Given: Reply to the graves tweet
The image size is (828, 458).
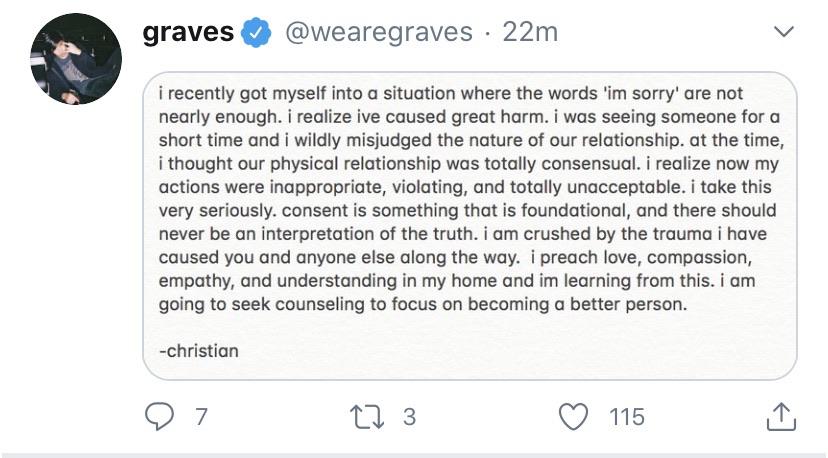Looking at the screenshot, I should (x=160, y=416).
